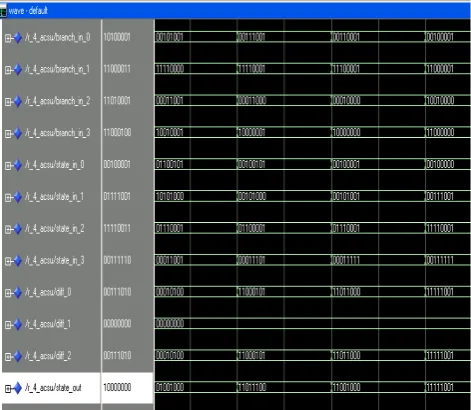Click the blue diamond icon for state_in_2
The width and height of the screenshot is (471, 410).
(x=17, y=229)
